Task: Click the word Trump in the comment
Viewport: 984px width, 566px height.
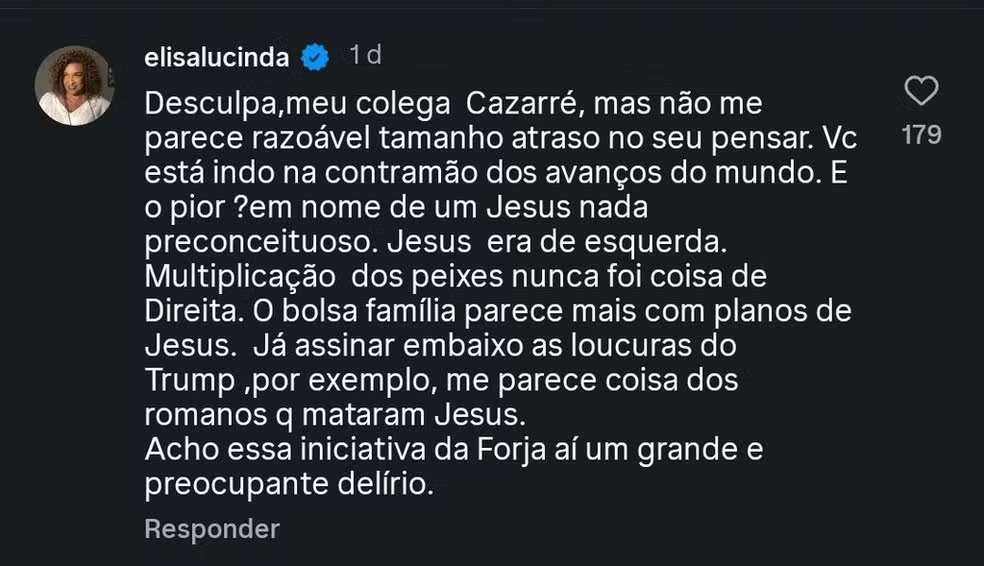Action: point(185,381)
